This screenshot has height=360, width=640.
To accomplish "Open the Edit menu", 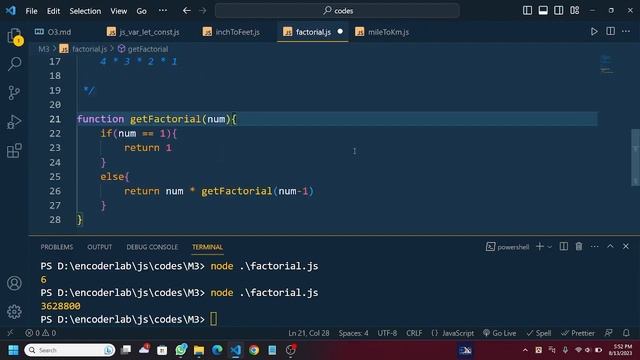I will click(53, 11).
